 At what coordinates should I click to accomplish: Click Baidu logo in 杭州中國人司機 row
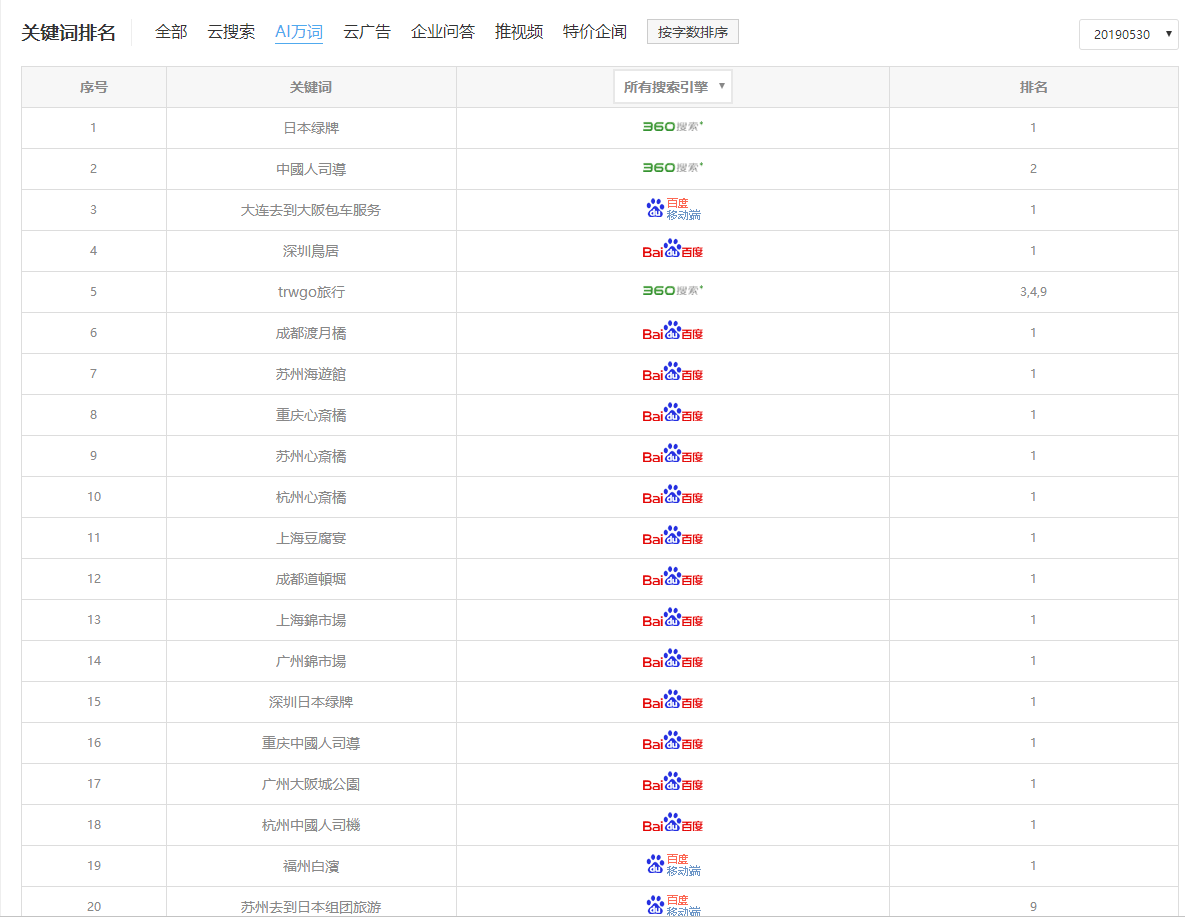click(x=673, y=824)
